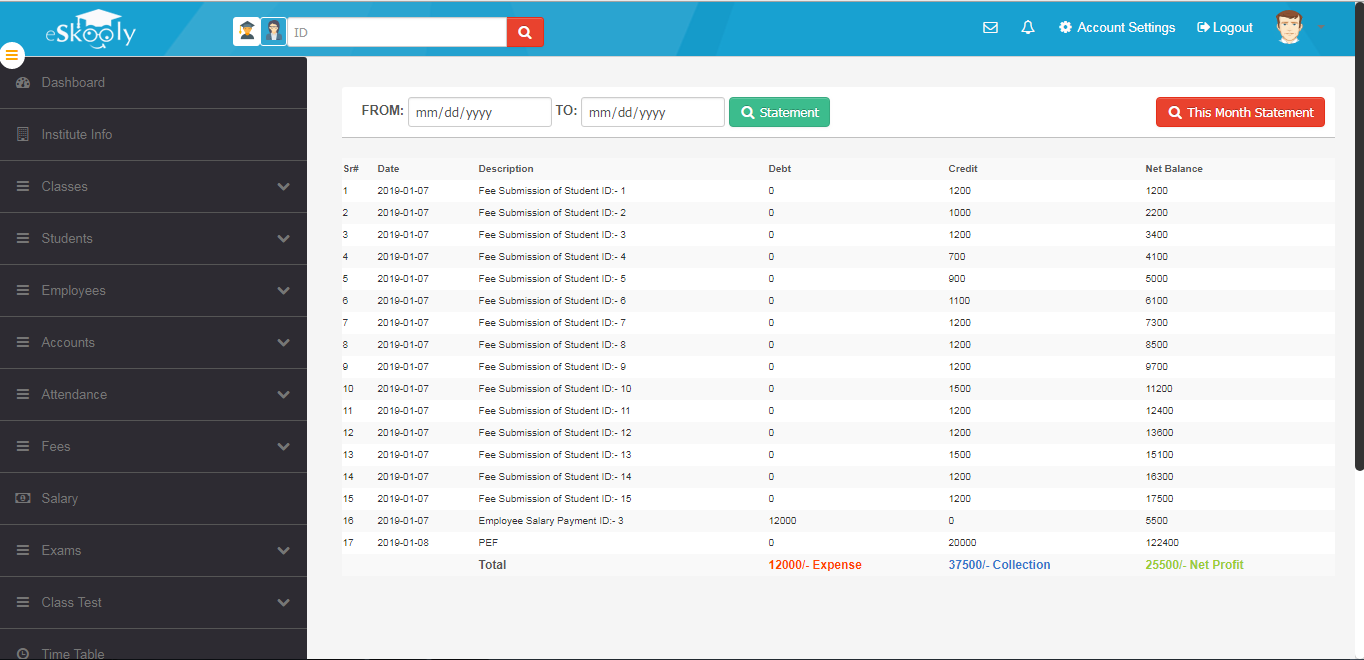Screen dimensions: 1364x660
Task: Click the Employees list icon
Action: [23, 291]
